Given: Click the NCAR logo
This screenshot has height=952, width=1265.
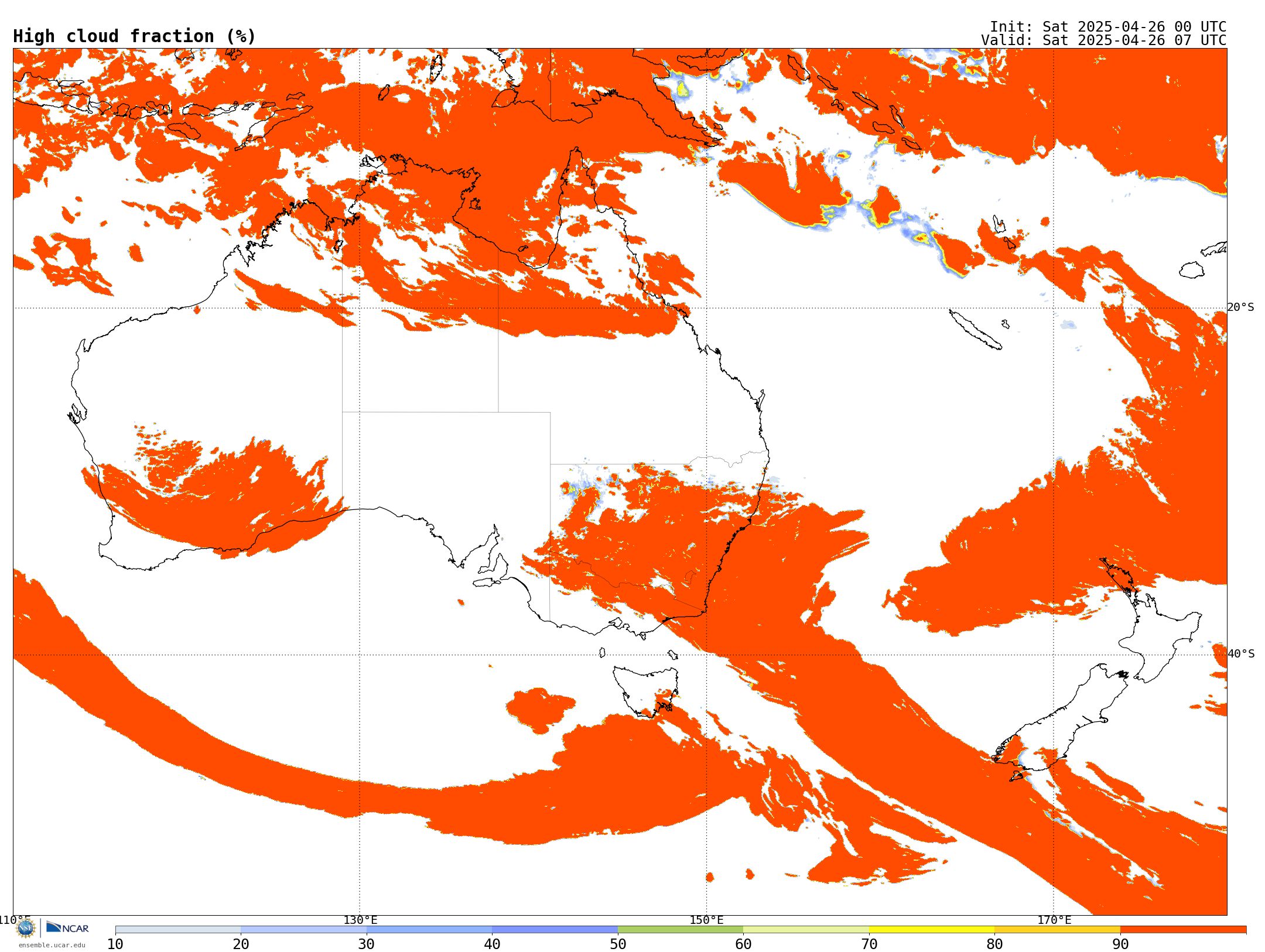Looking at the screenshot, I should click(67, 927).
